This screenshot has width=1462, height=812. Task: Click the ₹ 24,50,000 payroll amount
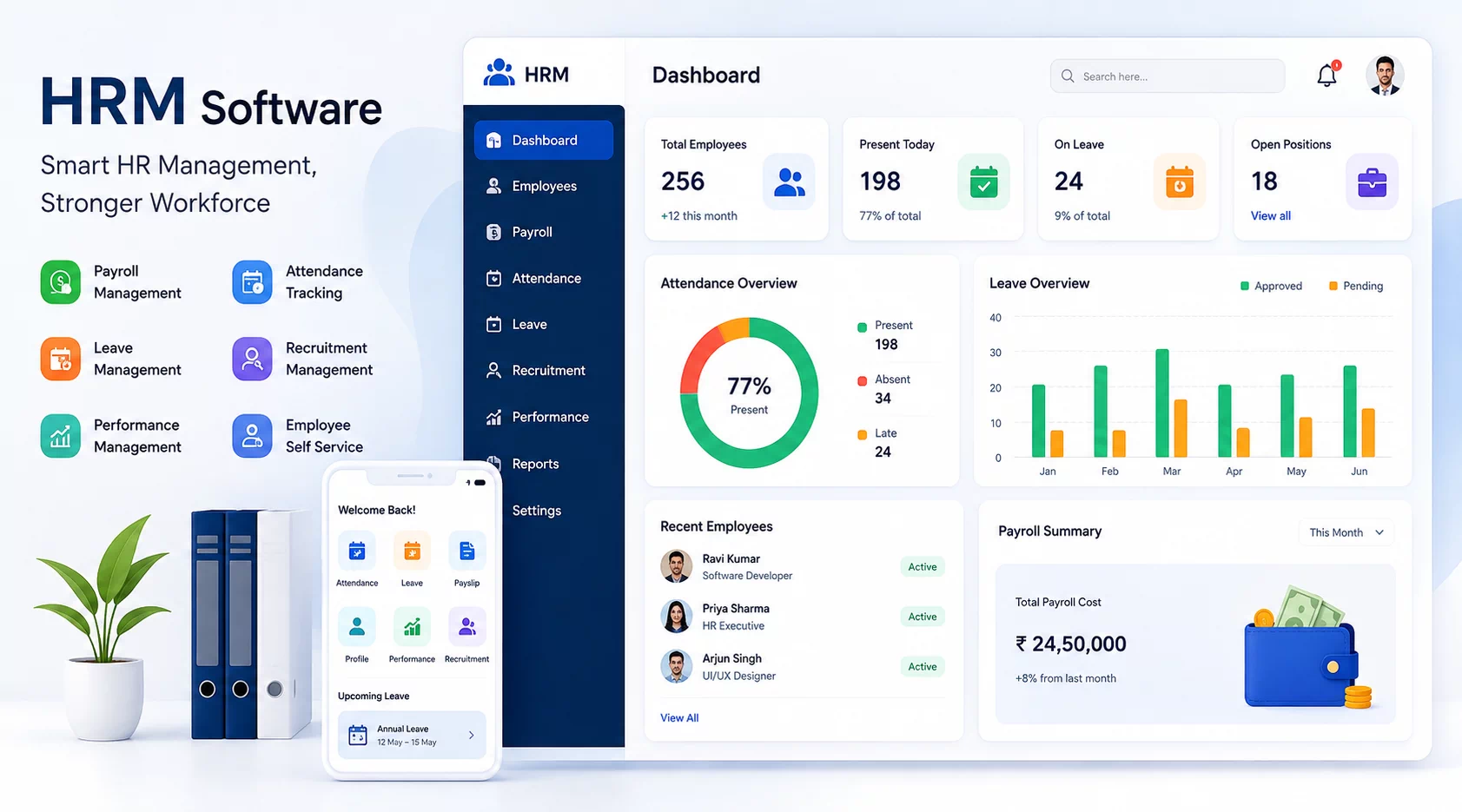1071,644
